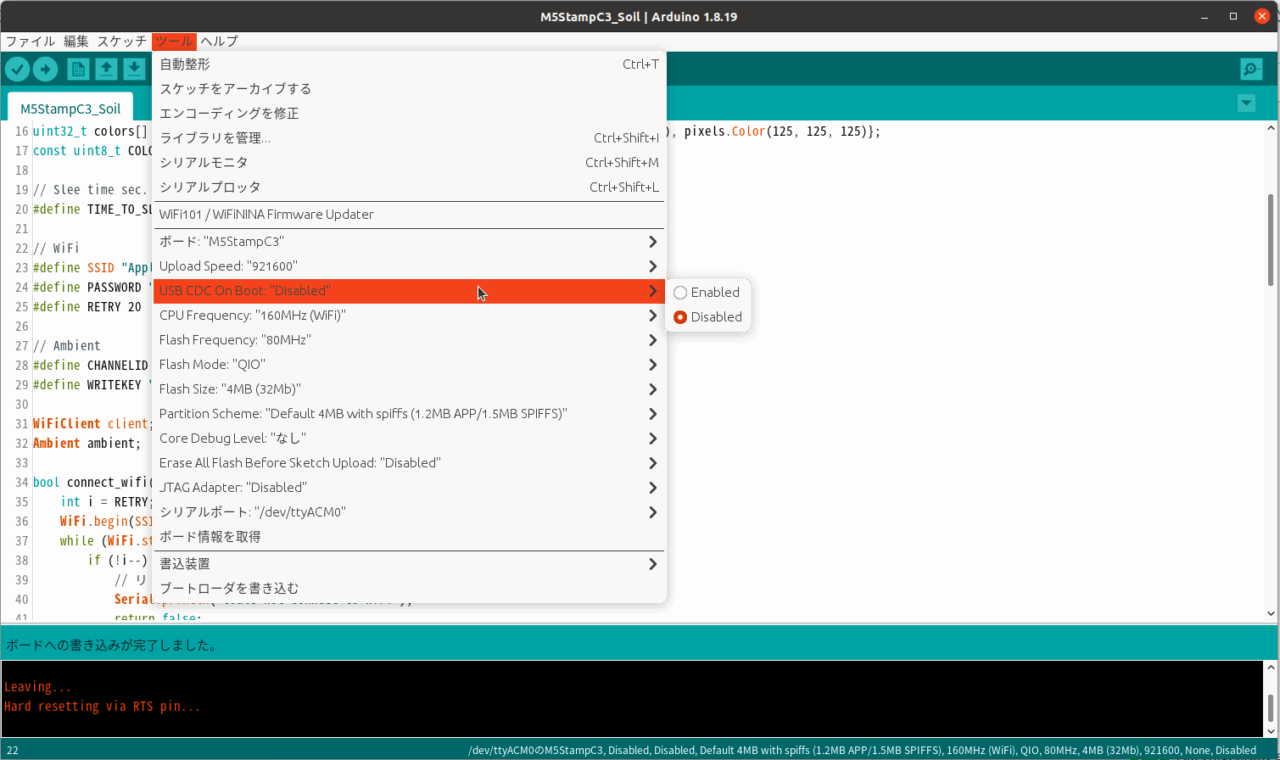Open the スケッチ menu
1280x760 pixels.
122,41
